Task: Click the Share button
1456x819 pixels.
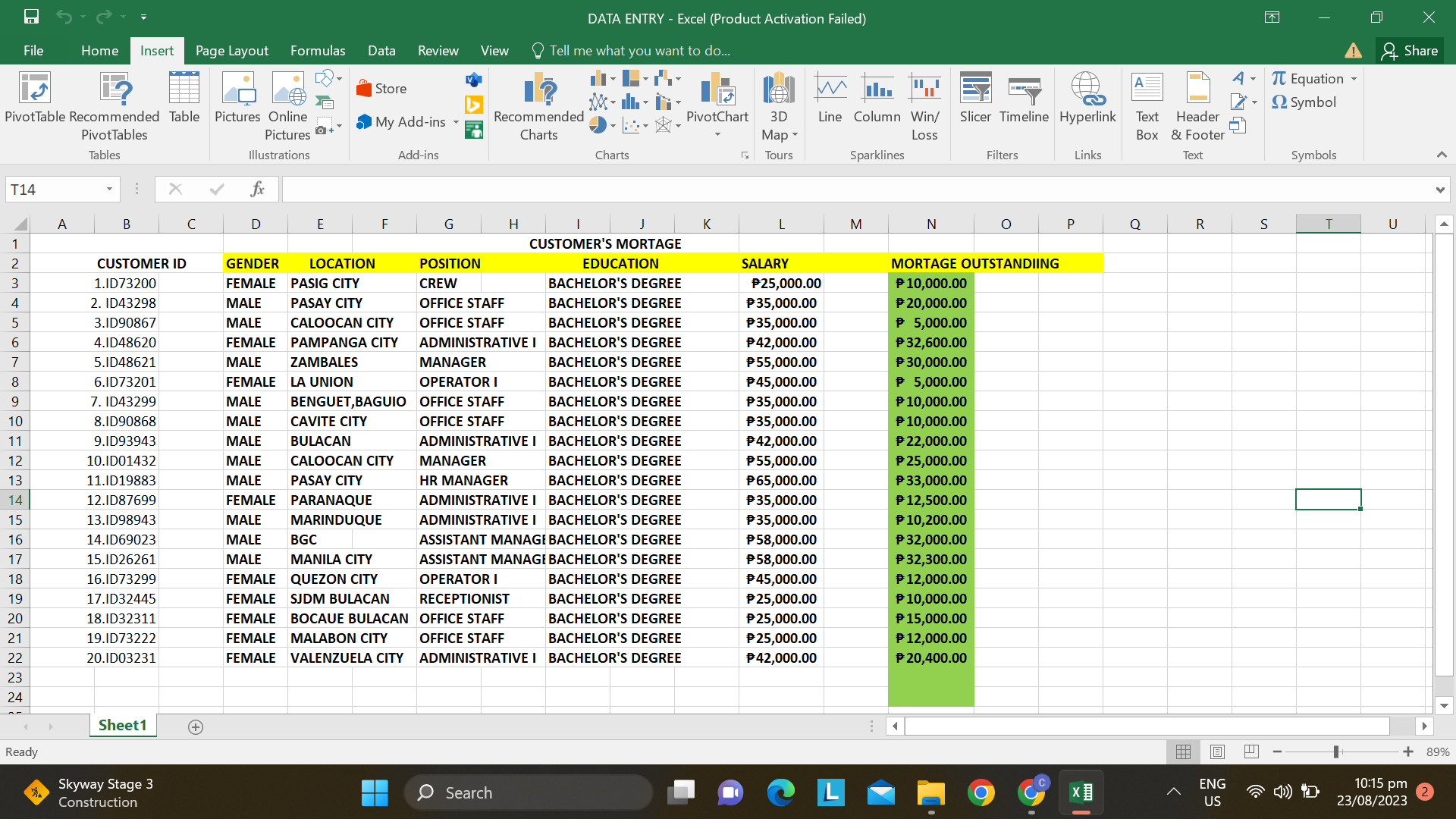Action: (1410, 51)
